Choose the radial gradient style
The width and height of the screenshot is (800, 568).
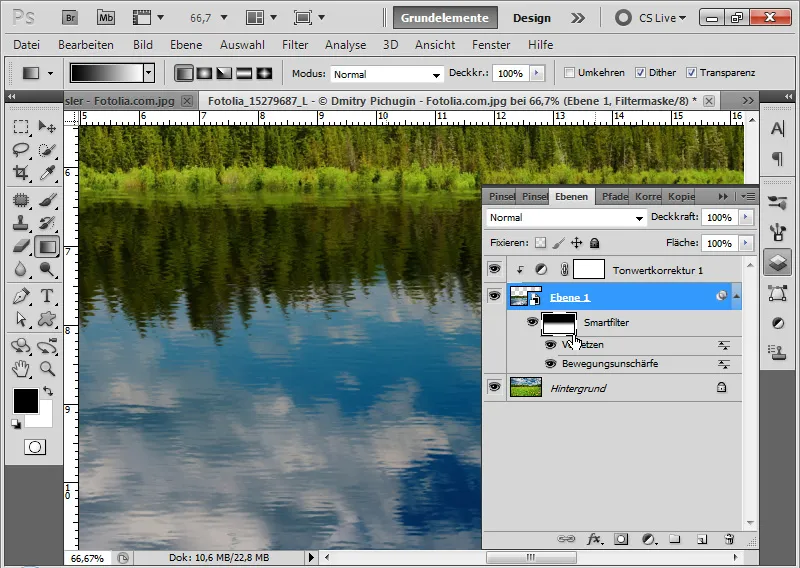pos(204,73)
